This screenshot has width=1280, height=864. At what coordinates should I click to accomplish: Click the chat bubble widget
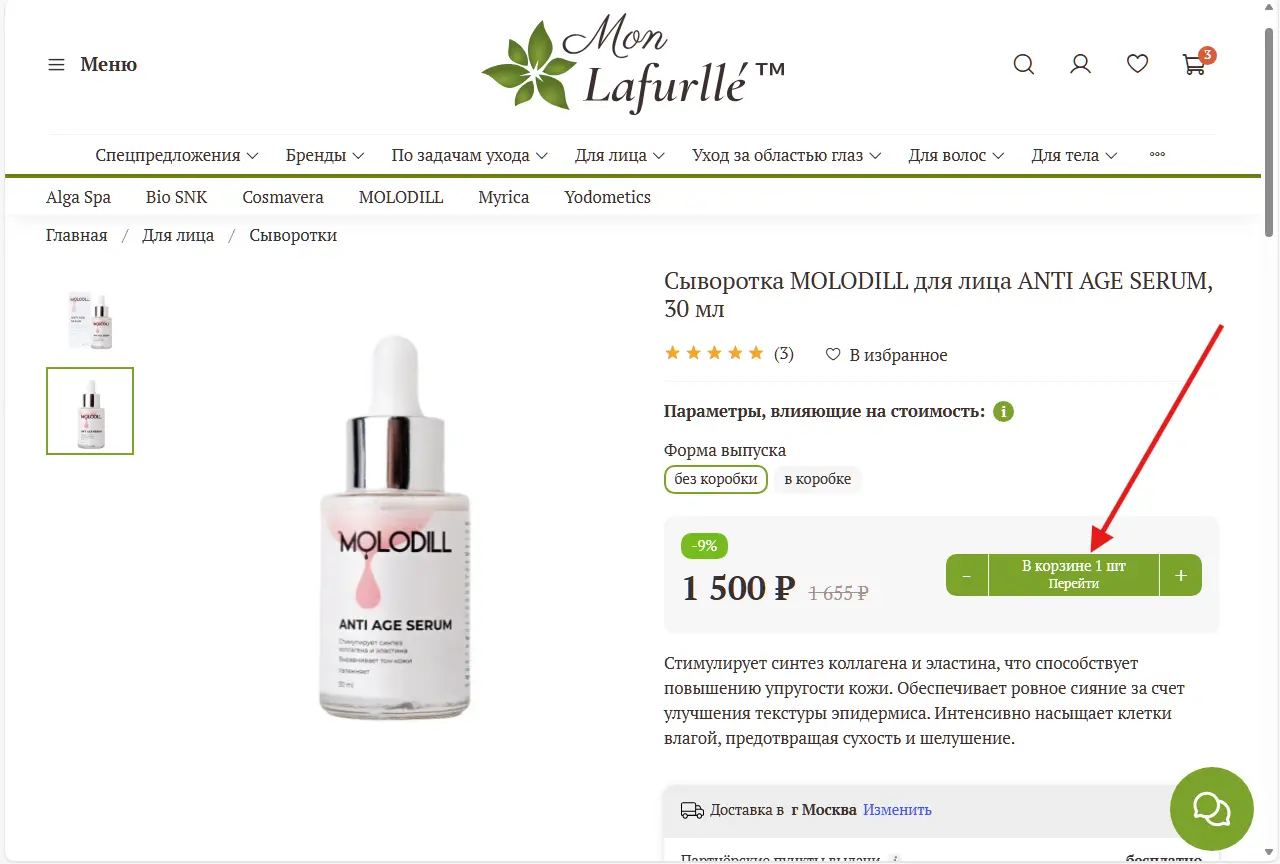pos(1212,808)
